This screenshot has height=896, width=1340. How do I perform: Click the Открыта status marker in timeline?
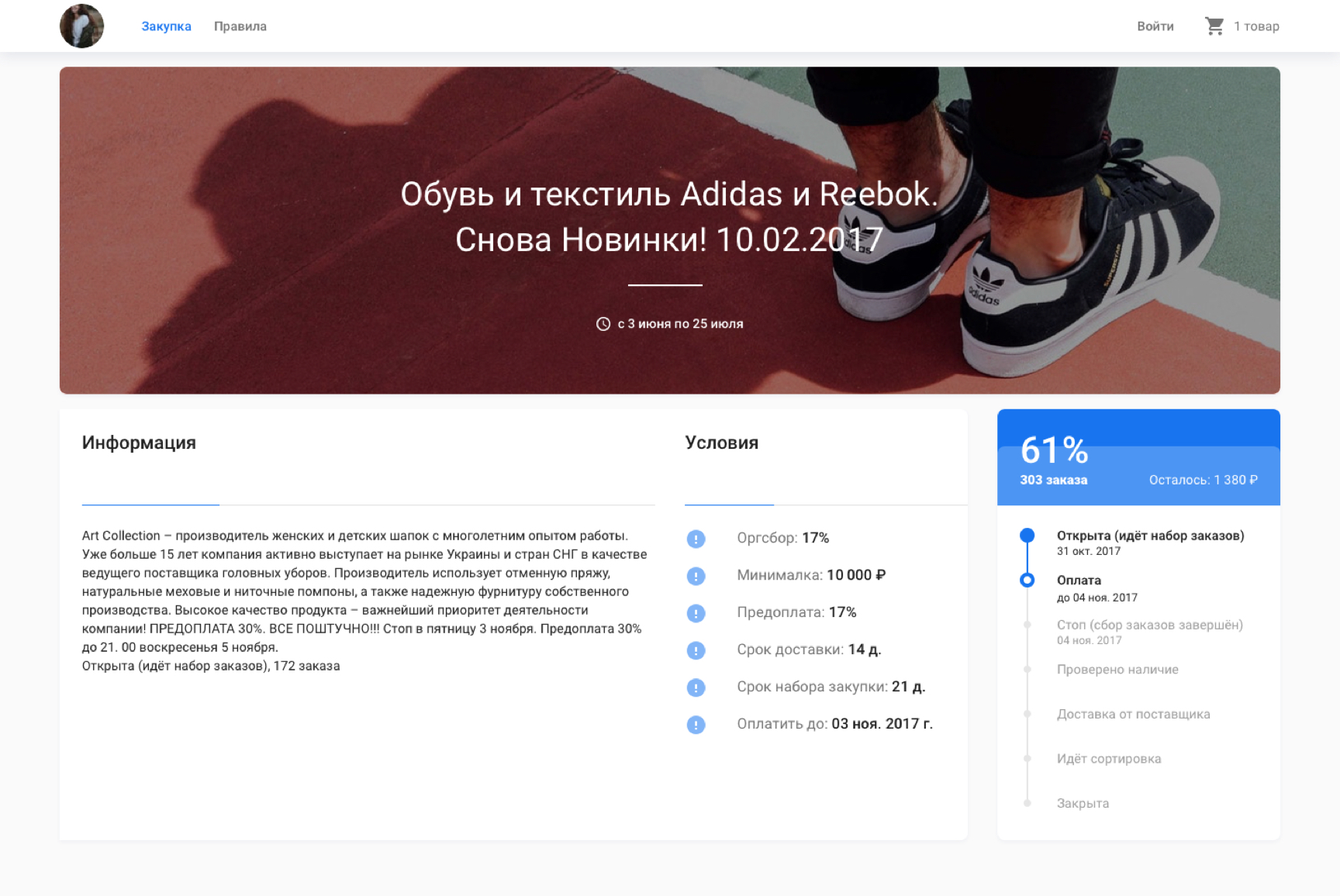1027,535
